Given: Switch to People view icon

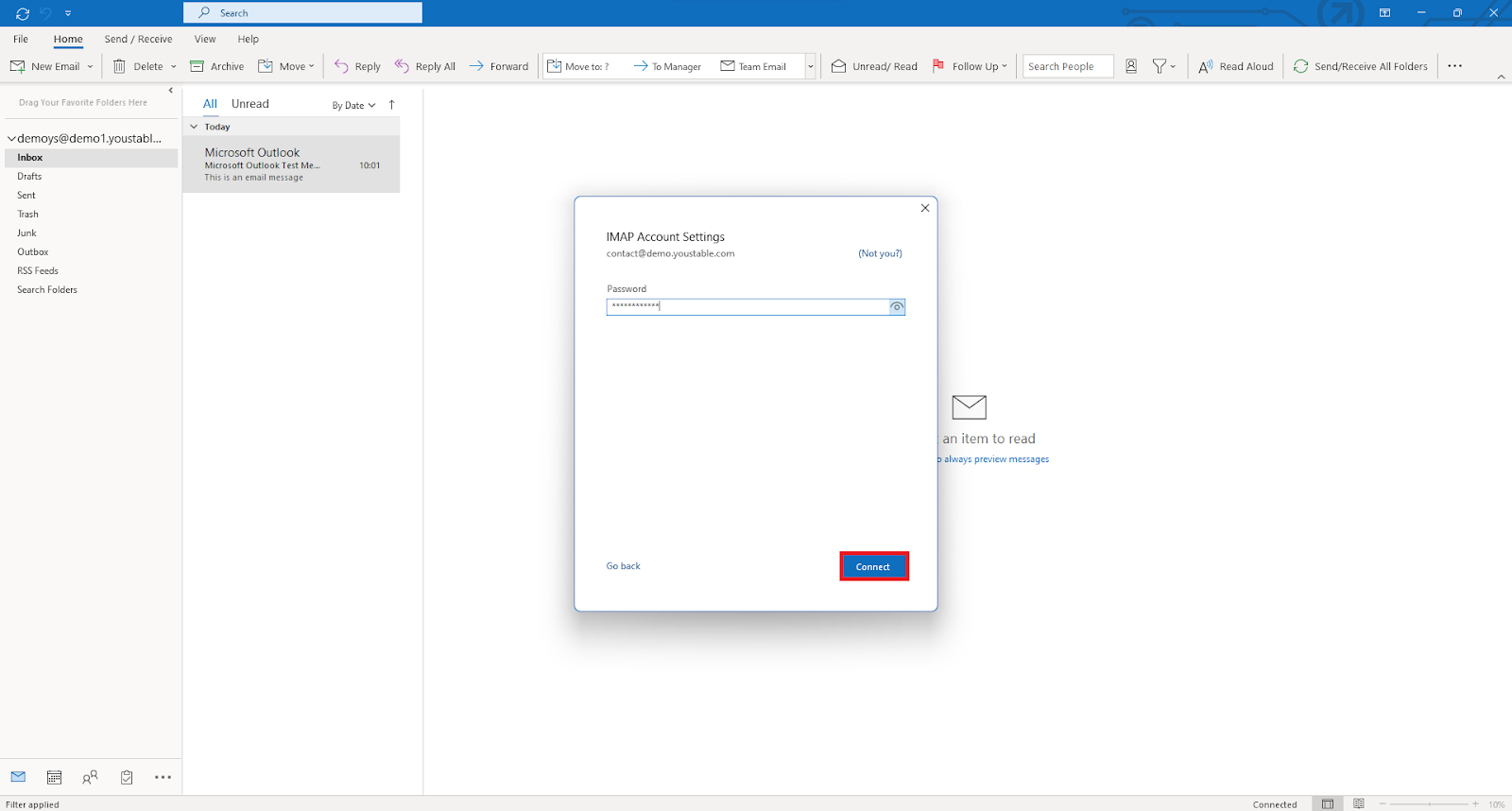Looking at the screenshot, I should (90, 777).
